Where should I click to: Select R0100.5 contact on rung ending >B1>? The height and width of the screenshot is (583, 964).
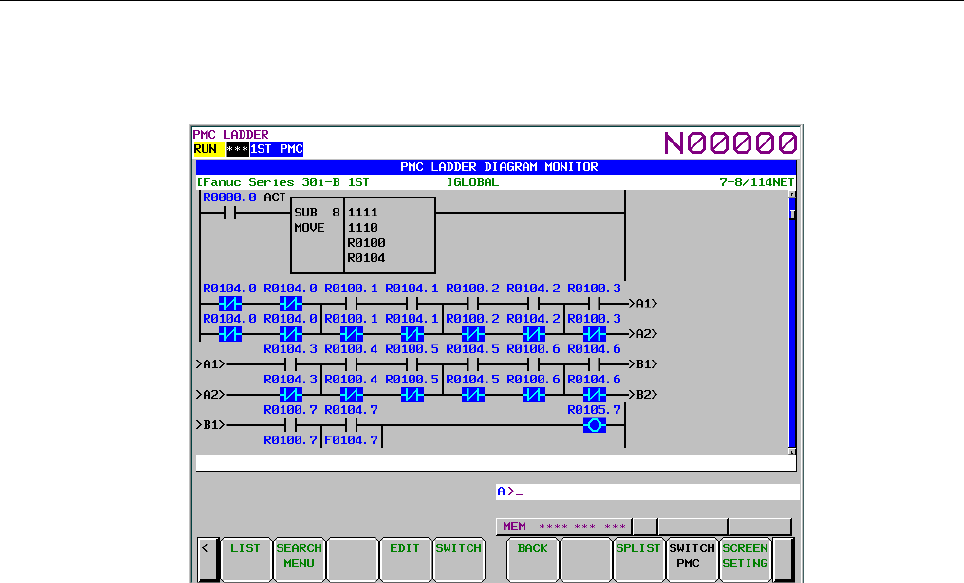click(412, 364)
